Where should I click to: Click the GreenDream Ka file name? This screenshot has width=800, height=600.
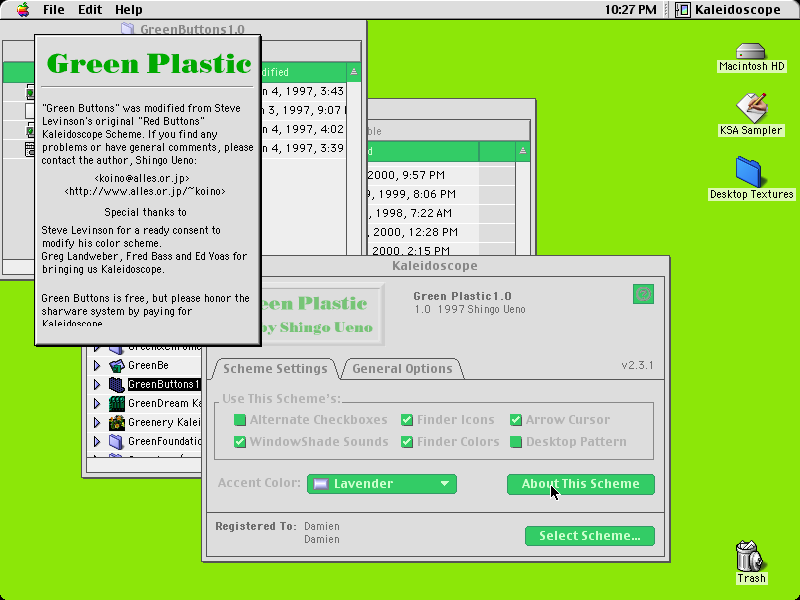tap(164, 404)
